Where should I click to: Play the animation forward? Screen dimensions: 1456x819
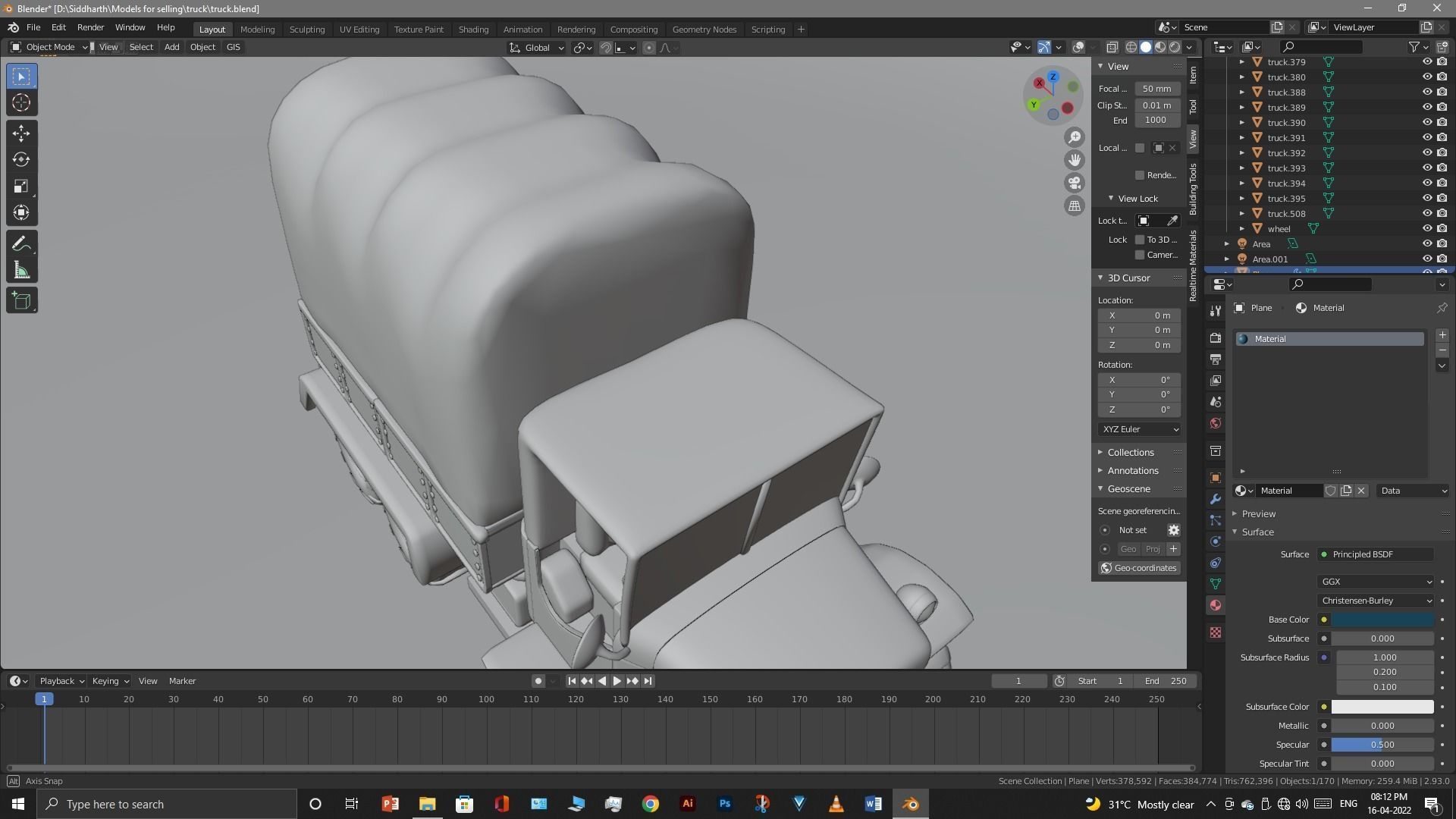pos(617,681)
